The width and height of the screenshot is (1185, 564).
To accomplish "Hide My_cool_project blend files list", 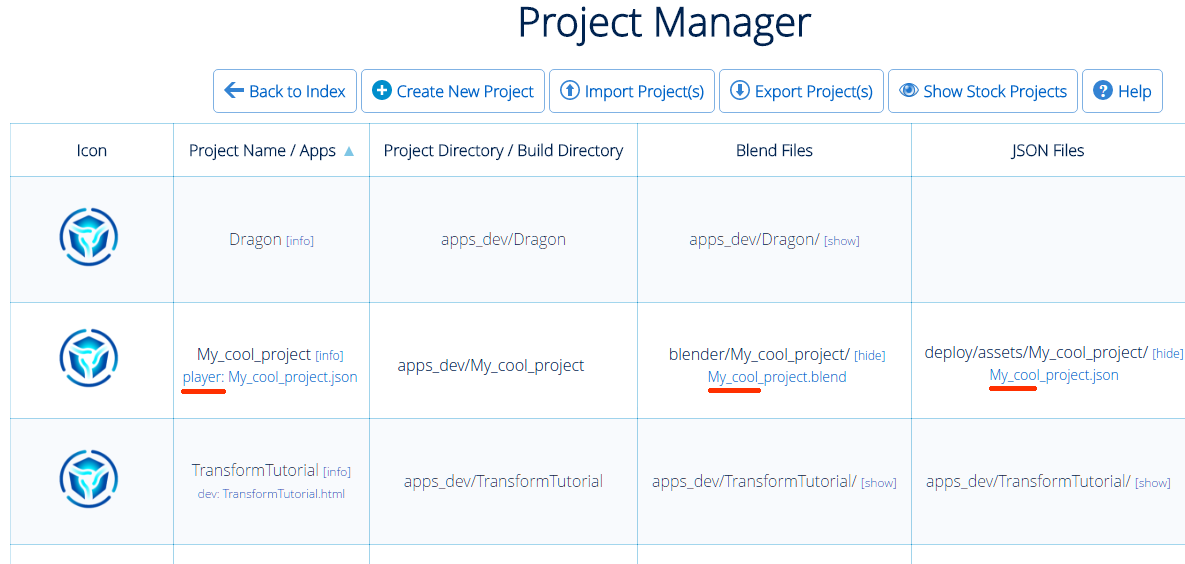I will coord(869,356).
